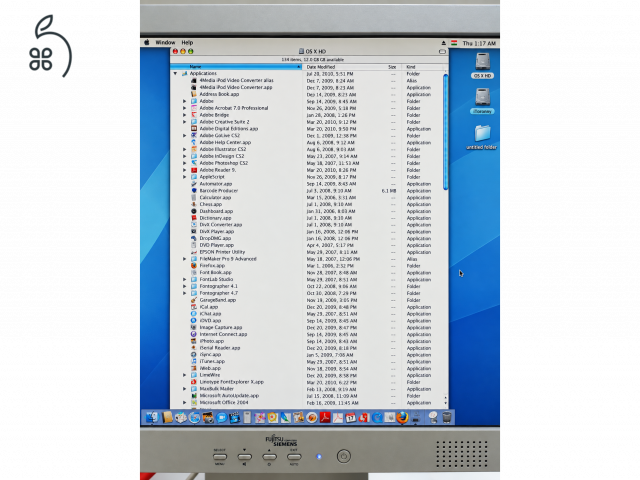Launch iMovie clapperboard icon in Dock
The width and height of the screenshot is (640, 480).
pyautogui.click(x=235, y=418)
